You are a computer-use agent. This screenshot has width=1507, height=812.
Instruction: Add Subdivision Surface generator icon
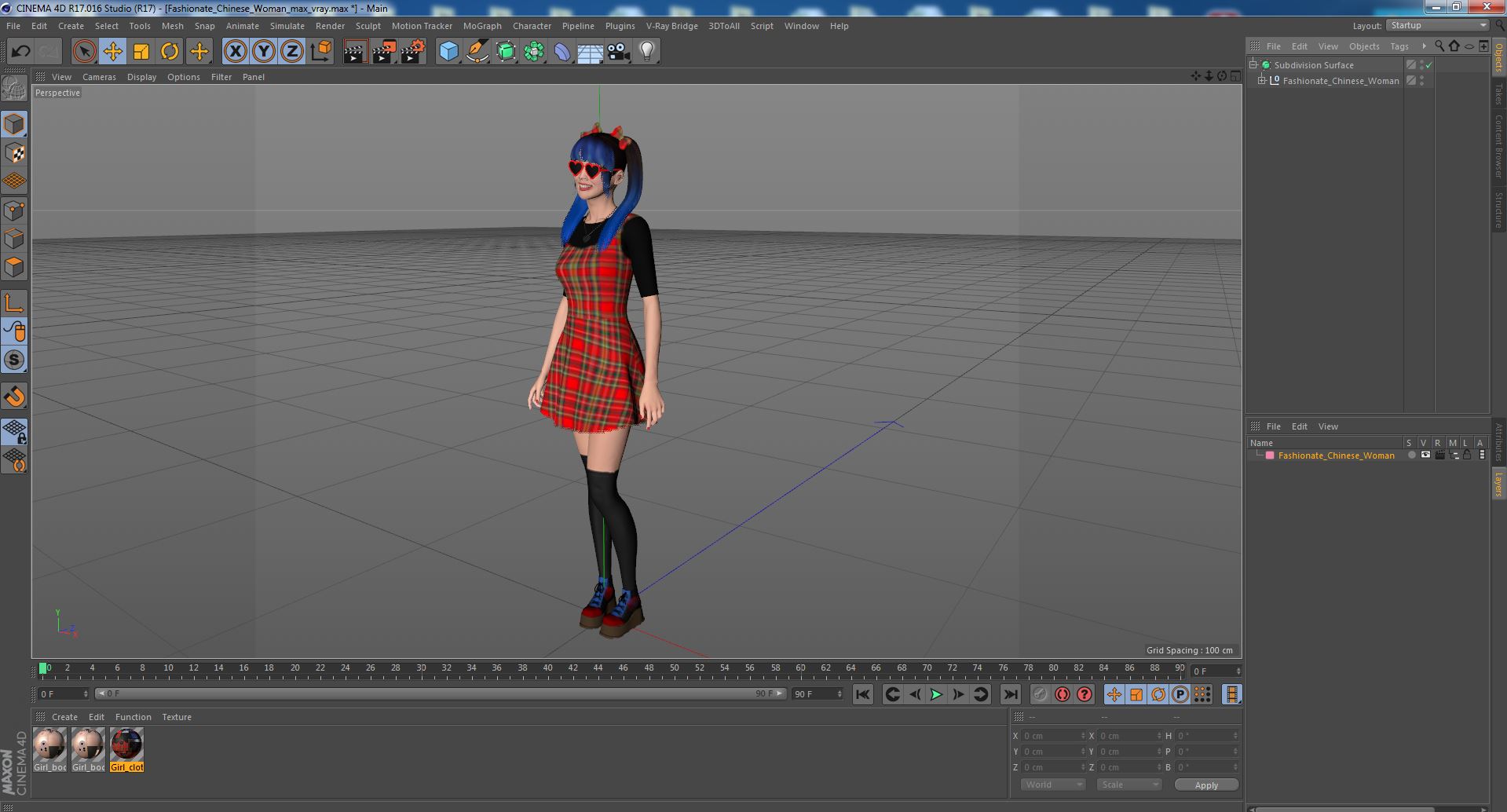[x=506, y=52]
